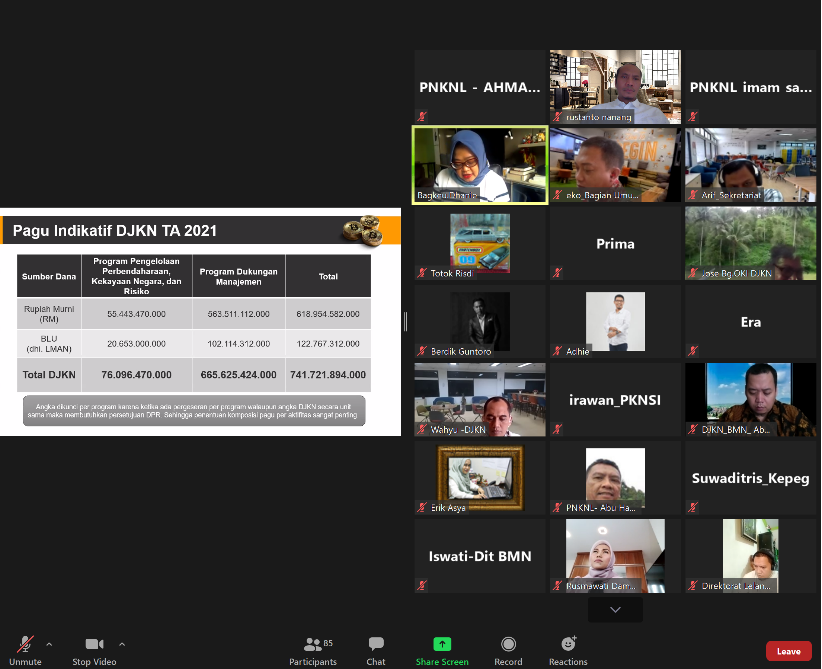Click the shared Pagu Indikatif DJKN slide
This screenshot has height=669, width=822.
click(200, 322)
